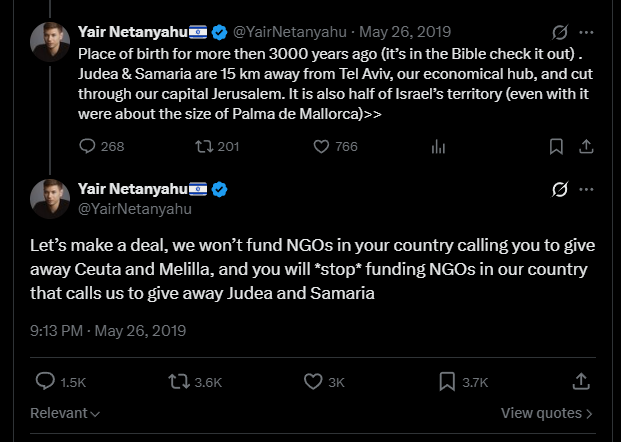Repost the main tweet with 3.6K reposts

[x=195, y=382]
